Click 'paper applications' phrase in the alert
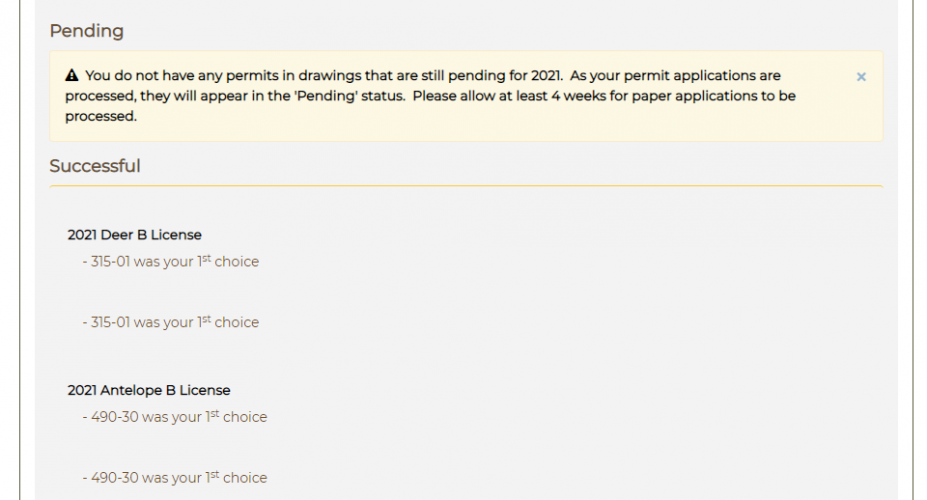Image resolution: width=927 pixels, height=500 pixels. [x=691, y=96]
